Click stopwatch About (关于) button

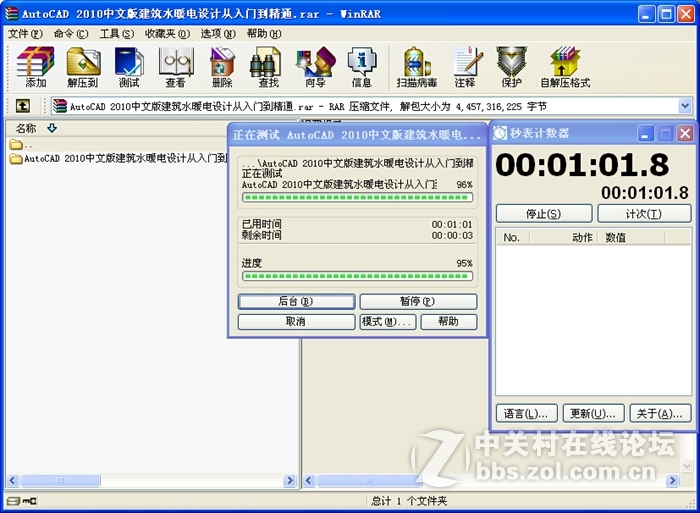coord(660,413)
